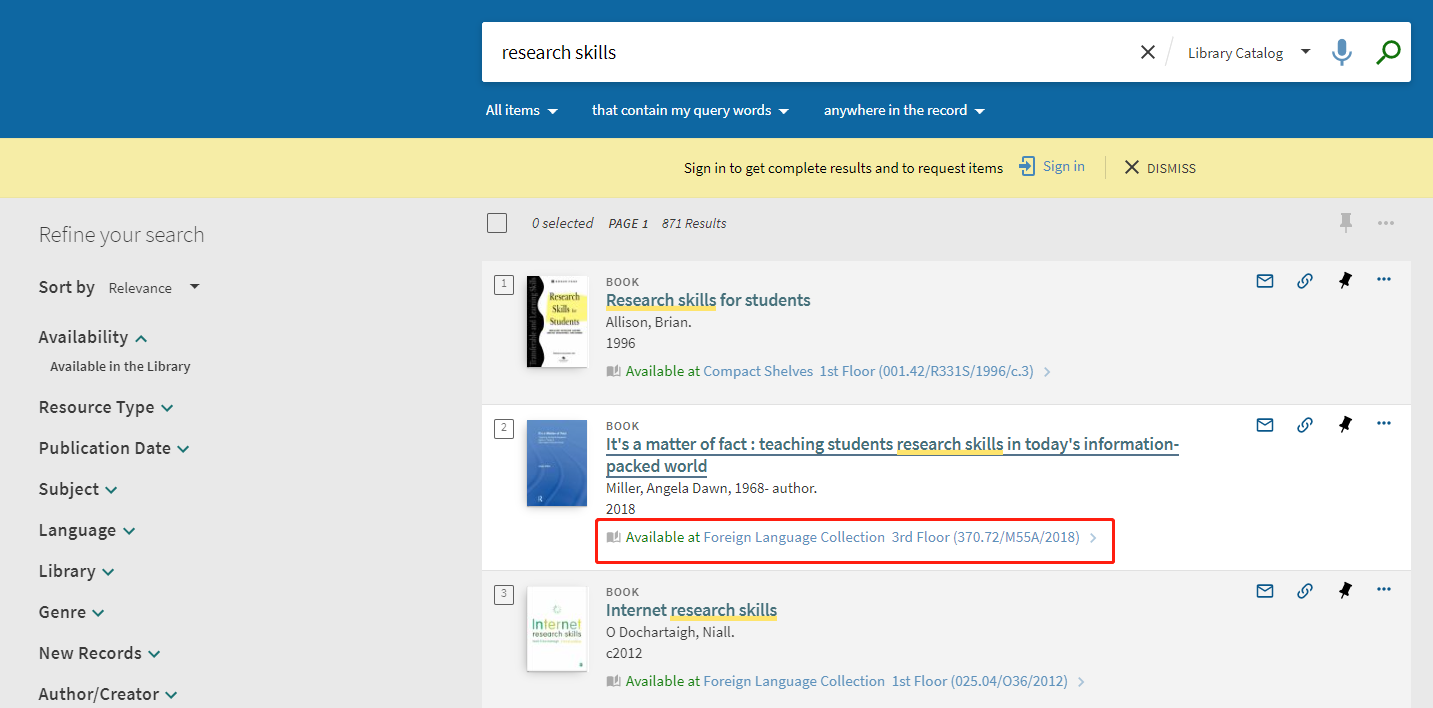This screenshot has height=708, width=1433.
Task: Click into the search input field
Action: click(800, 53)
